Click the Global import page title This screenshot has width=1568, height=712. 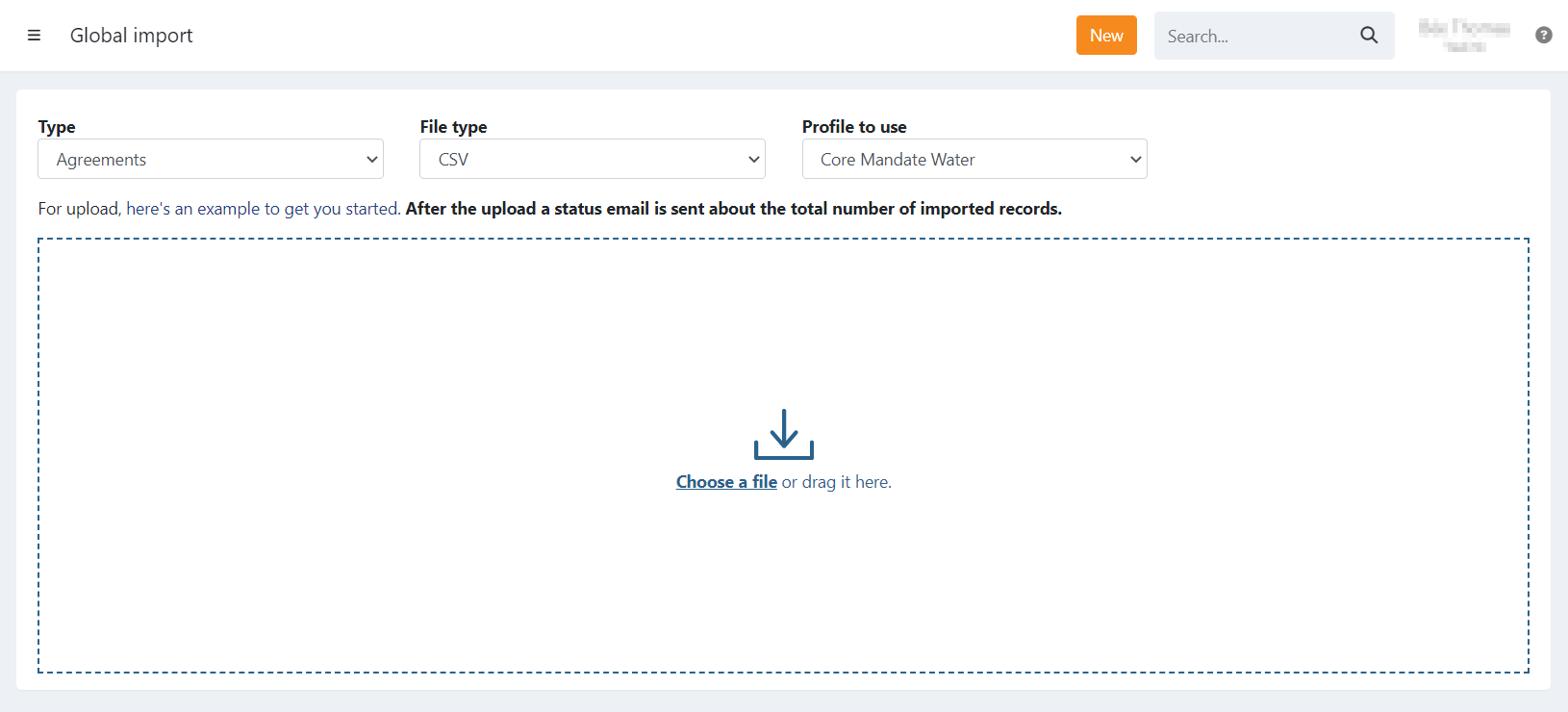tap(132, 36)
